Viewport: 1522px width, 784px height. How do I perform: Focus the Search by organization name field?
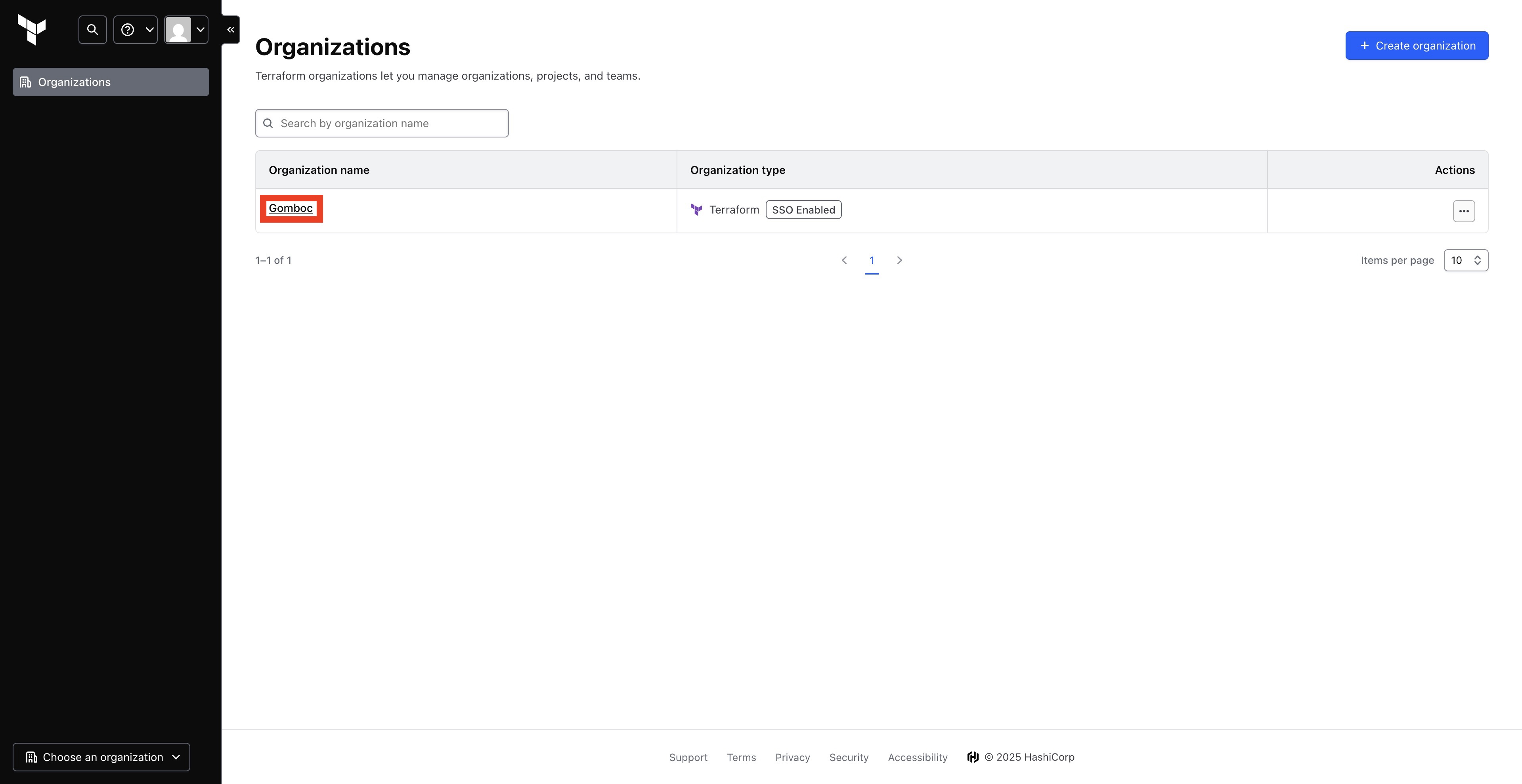(x=382, y=123)
